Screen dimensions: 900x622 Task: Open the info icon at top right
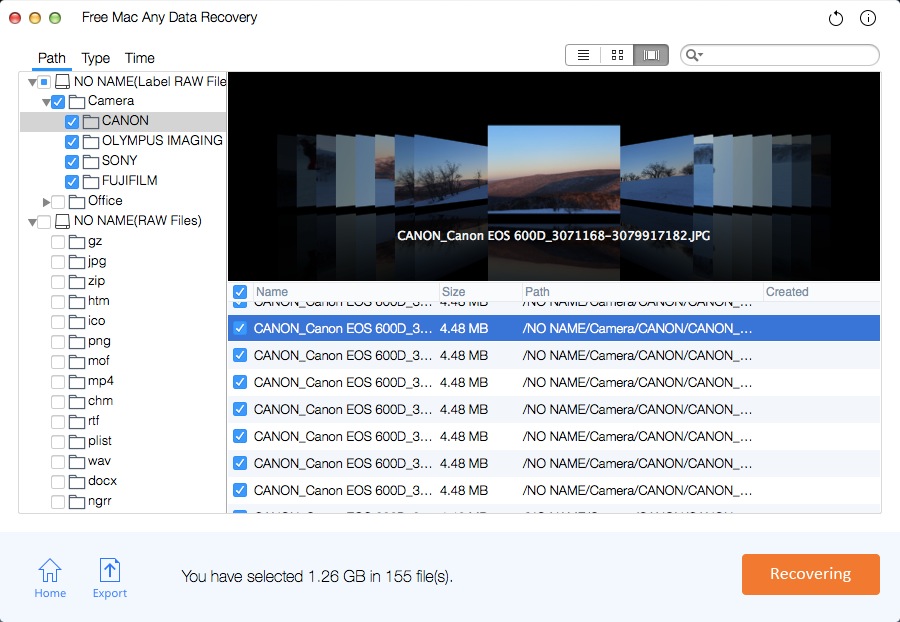point(868,19)
